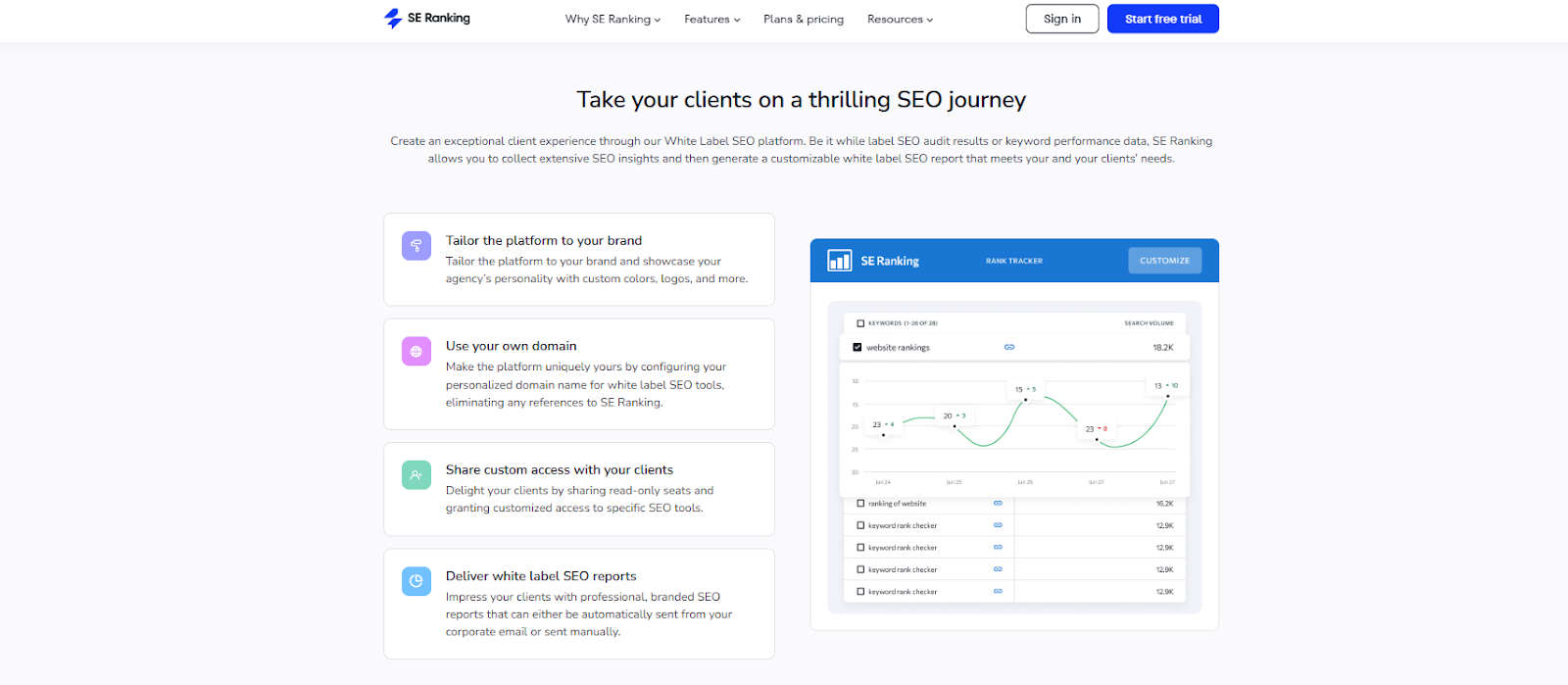Click the pie chart icon beside Deliver white label reports
This screenshot has width=1568, height=685.
(x=416, y=581)
